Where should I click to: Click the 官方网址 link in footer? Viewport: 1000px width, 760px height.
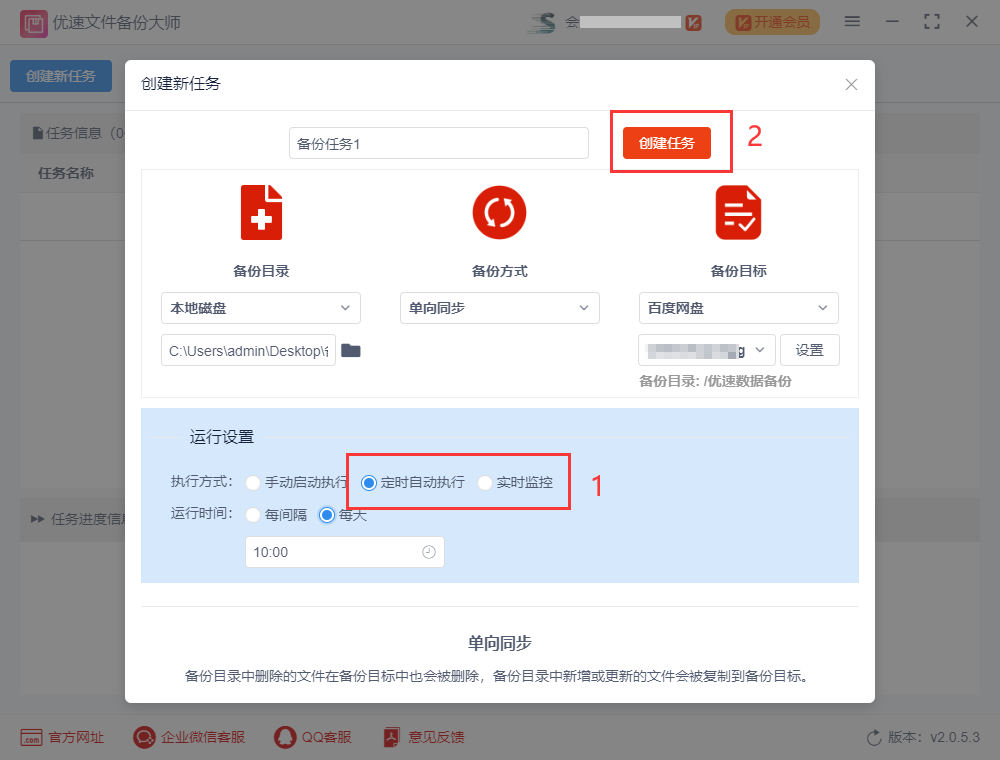click(62, 737)
